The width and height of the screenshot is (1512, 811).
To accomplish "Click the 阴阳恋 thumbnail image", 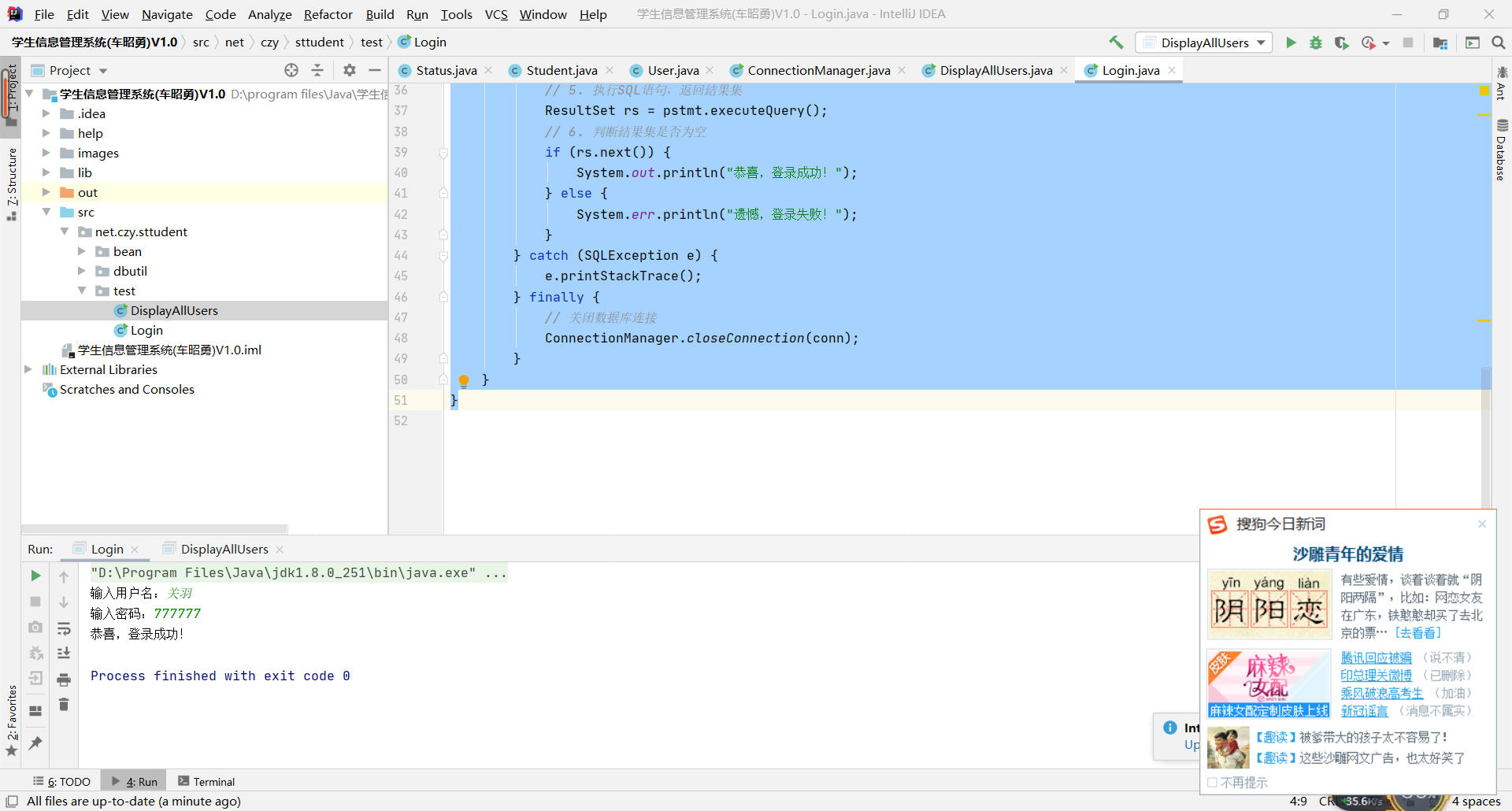I will pos(1269,604).
